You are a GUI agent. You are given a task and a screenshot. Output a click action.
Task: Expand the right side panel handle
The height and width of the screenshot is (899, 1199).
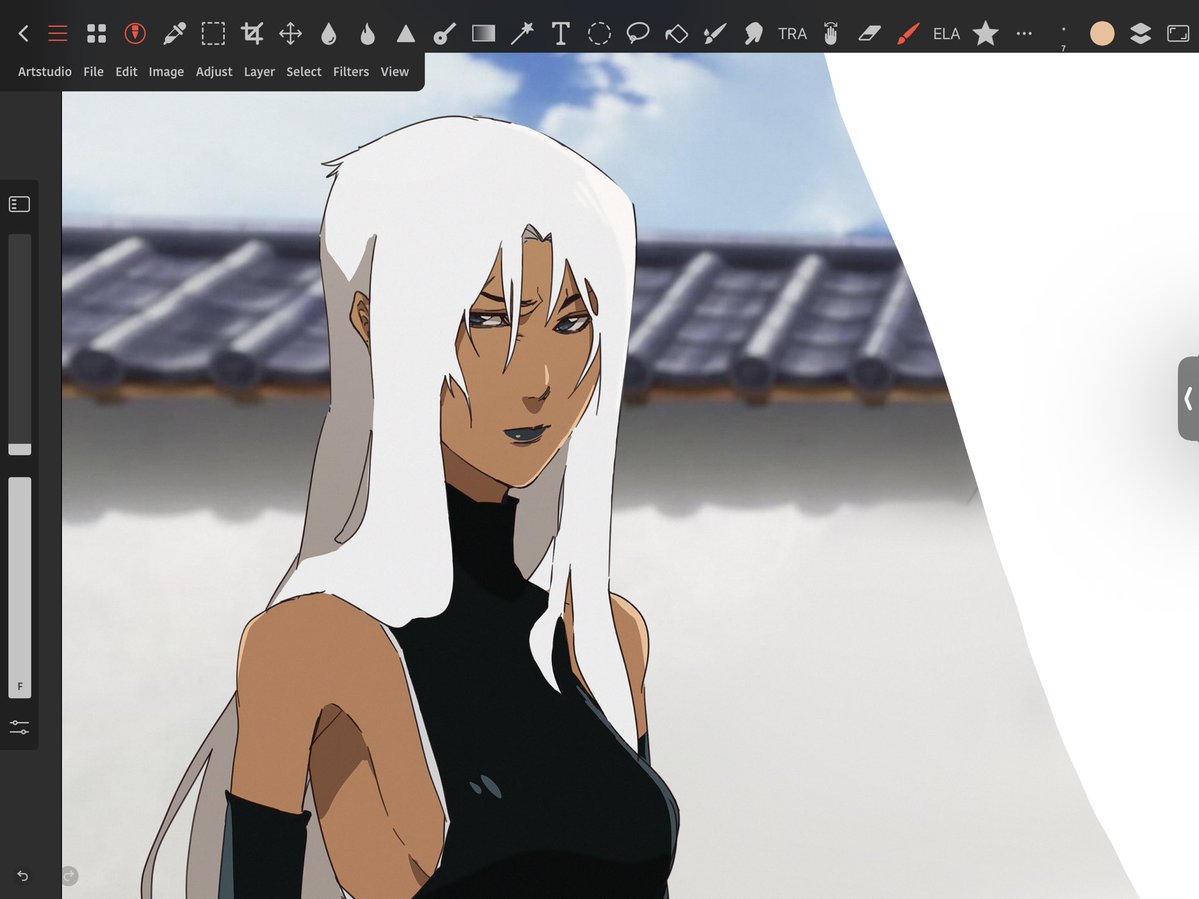[x=1188, y=398]
